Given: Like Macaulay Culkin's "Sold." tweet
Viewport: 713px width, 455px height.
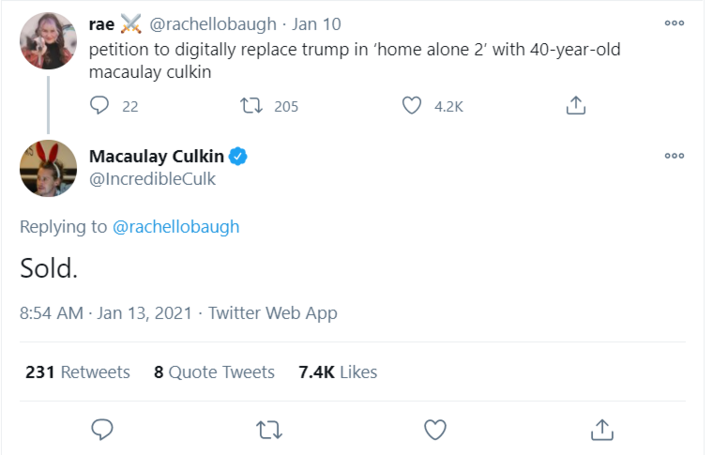Looking at the screenshot, I should pos(435,430).
